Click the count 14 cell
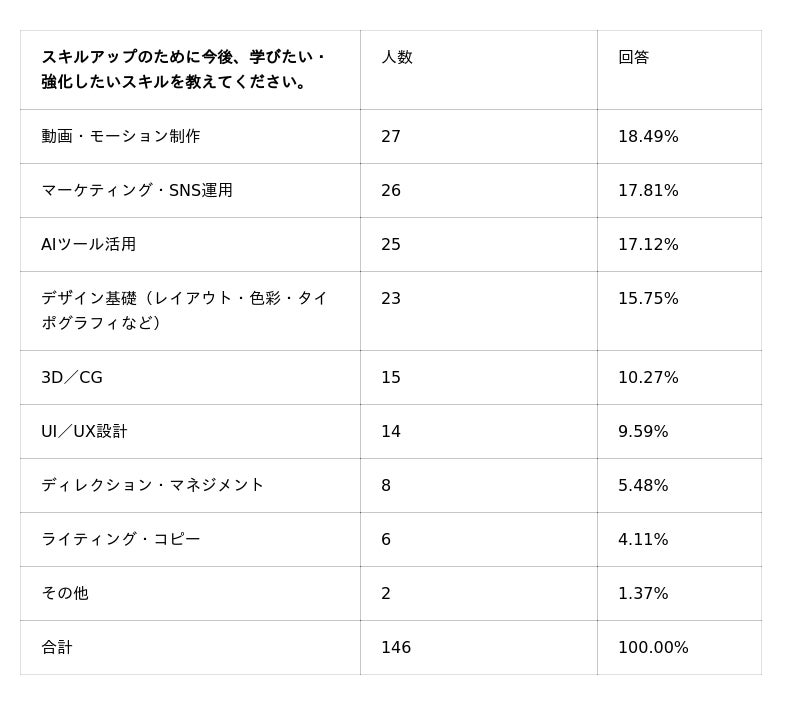800x705 pixels. [391, 432]
